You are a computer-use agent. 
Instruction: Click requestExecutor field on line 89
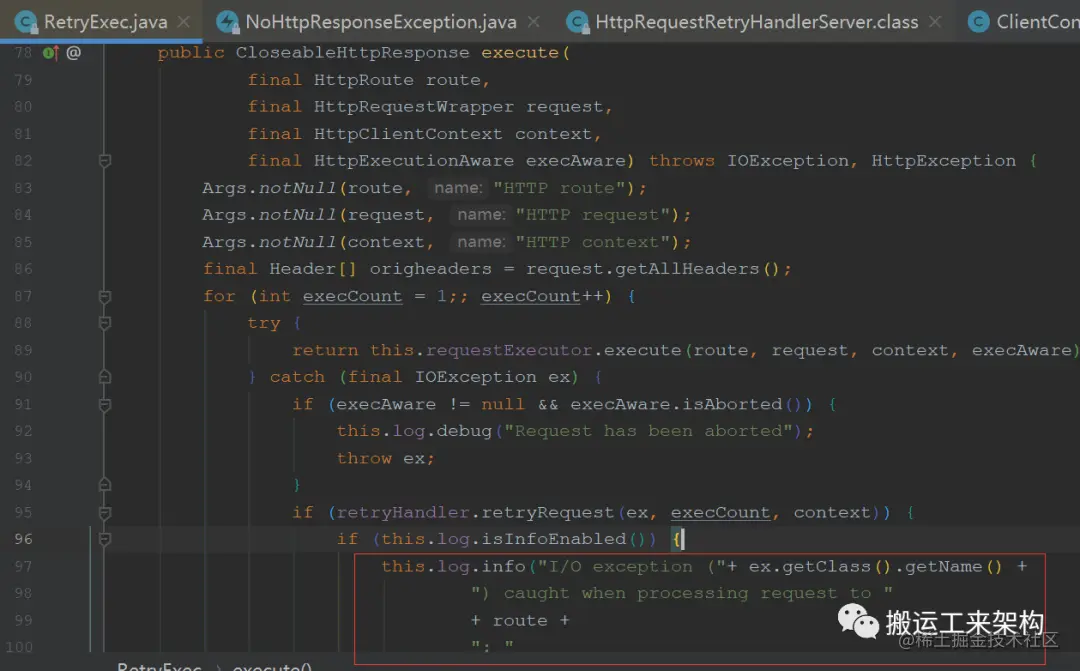[x=508, y=350]
